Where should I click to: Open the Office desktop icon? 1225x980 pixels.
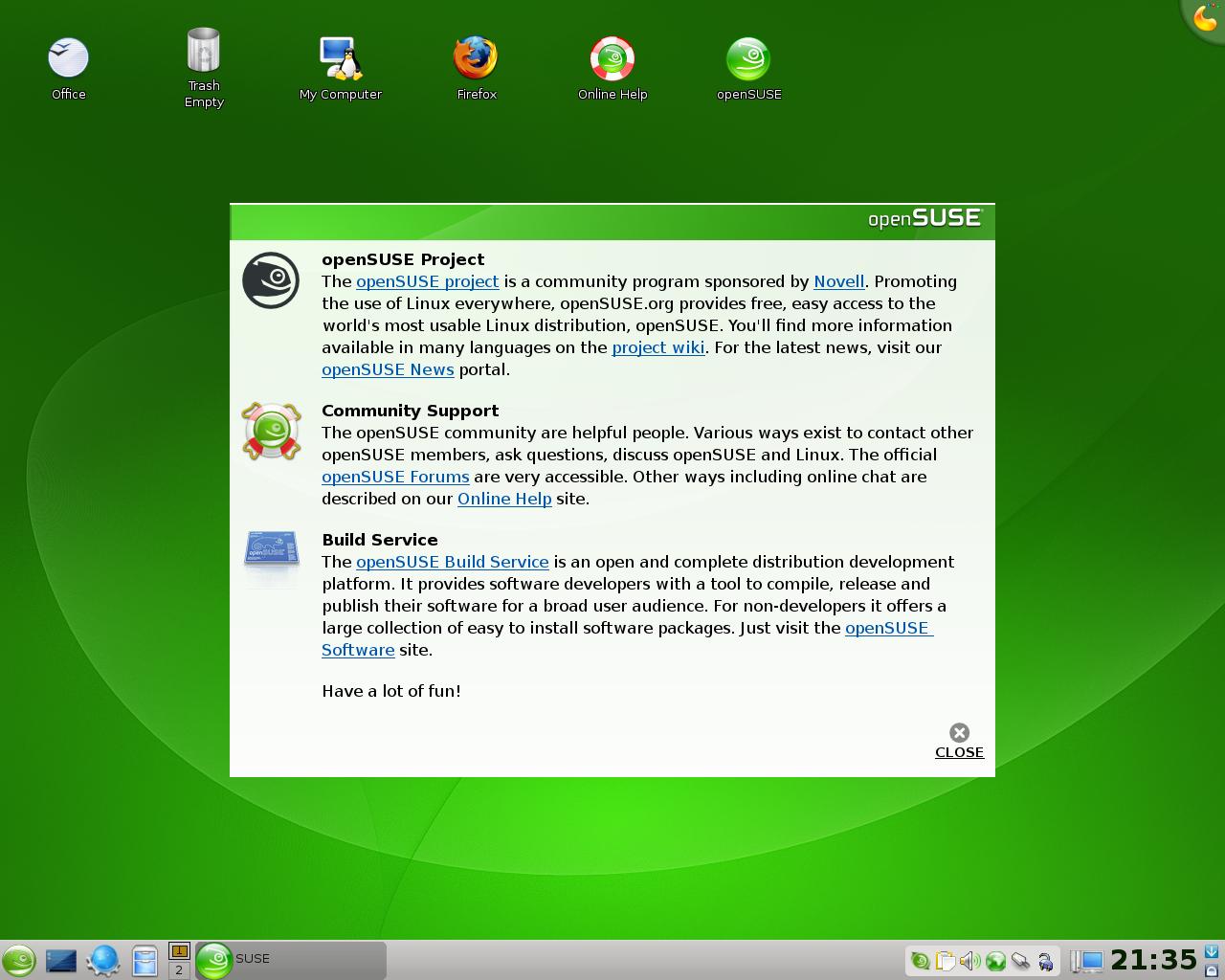(68, 58)
